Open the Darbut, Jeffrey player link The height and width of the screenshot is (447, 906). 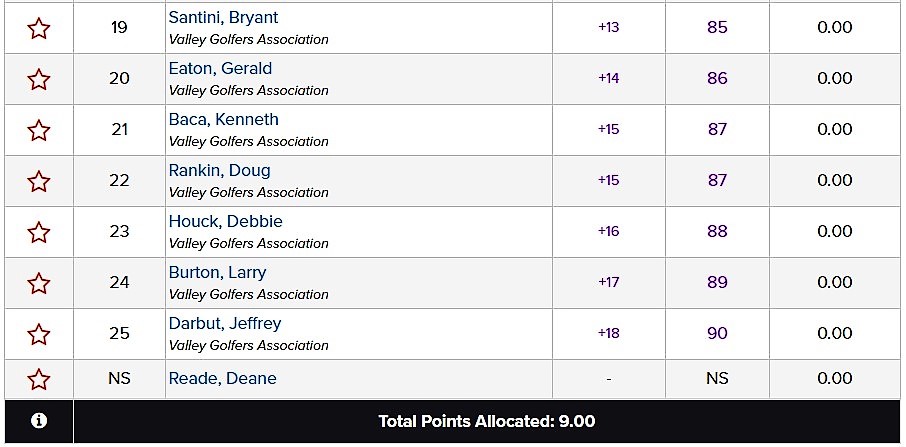pos(225,323)
